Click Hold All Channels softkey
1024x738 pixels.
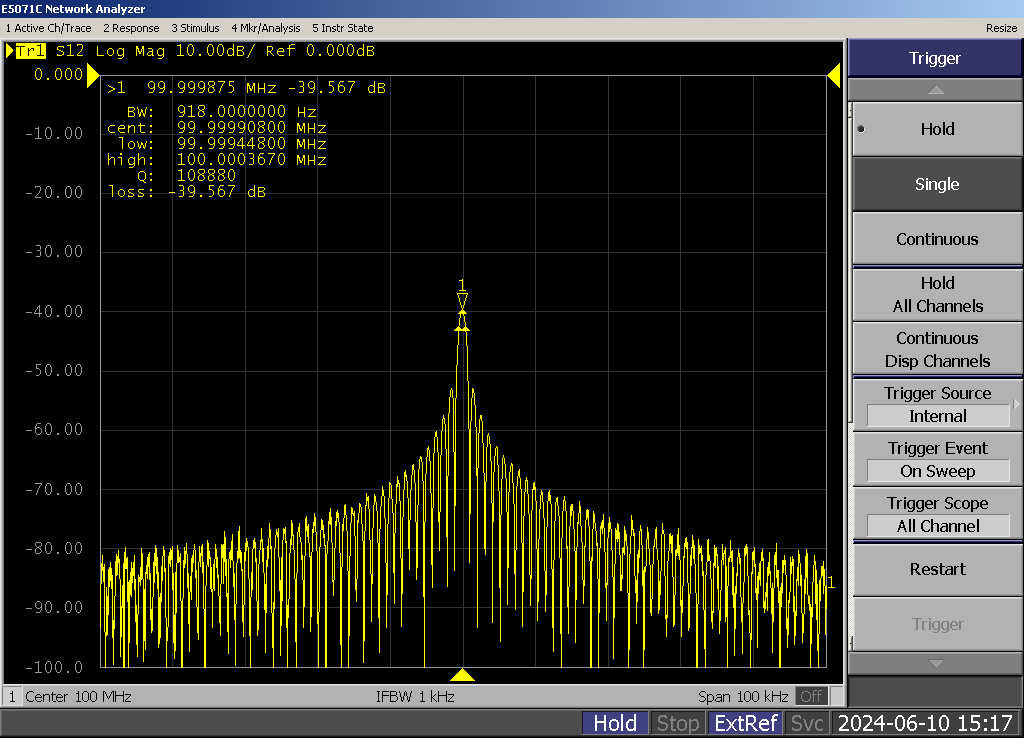click(936, 295)
